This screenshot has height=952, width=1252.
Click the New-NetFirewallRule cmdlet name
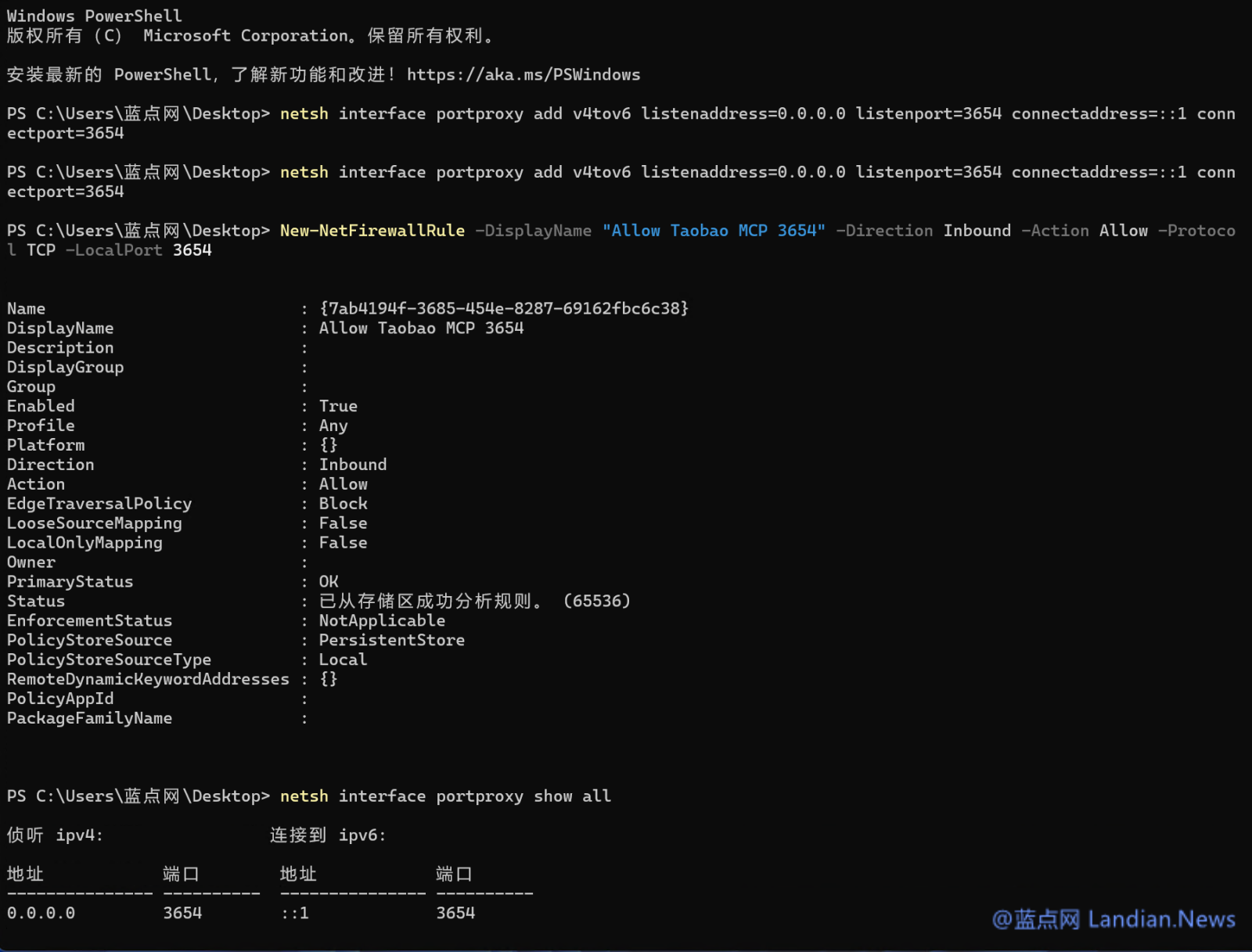point(372,231)
